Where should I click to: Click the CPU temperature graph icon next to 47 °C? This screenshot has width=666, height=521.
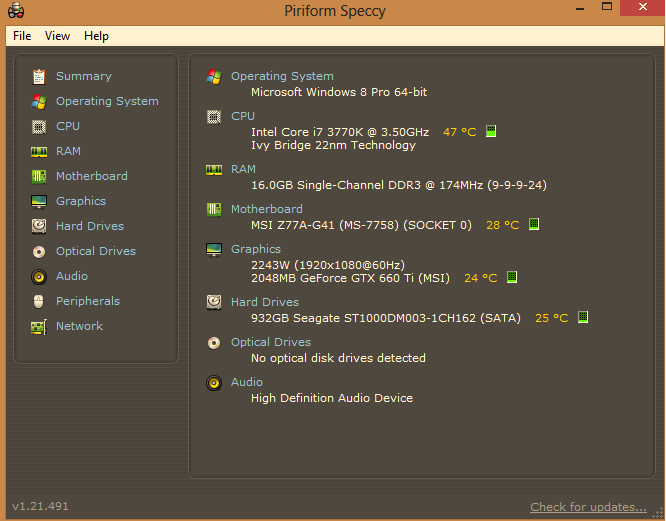tap(491, 131)
